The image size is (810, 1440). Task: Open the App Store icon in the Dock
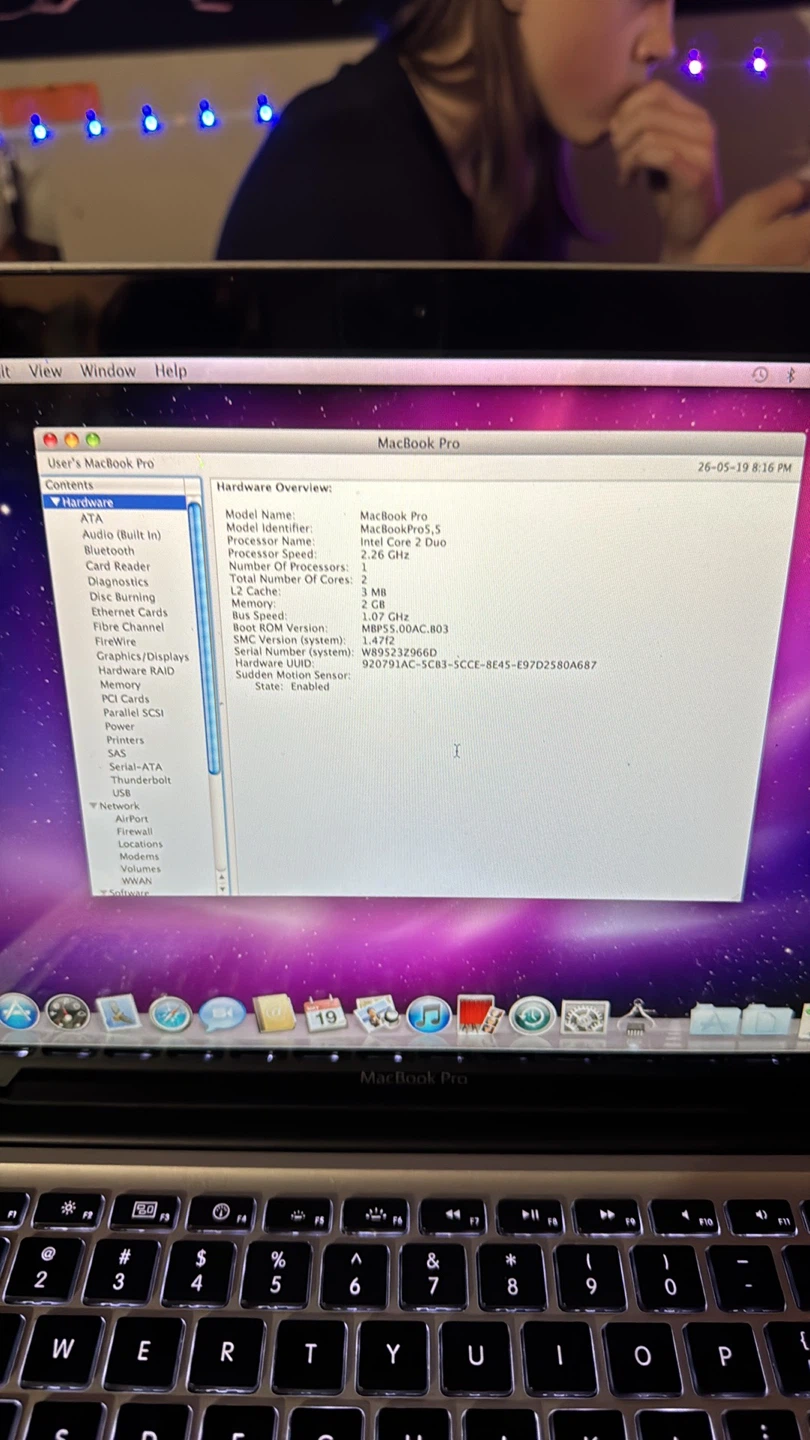coord(17,1011)
